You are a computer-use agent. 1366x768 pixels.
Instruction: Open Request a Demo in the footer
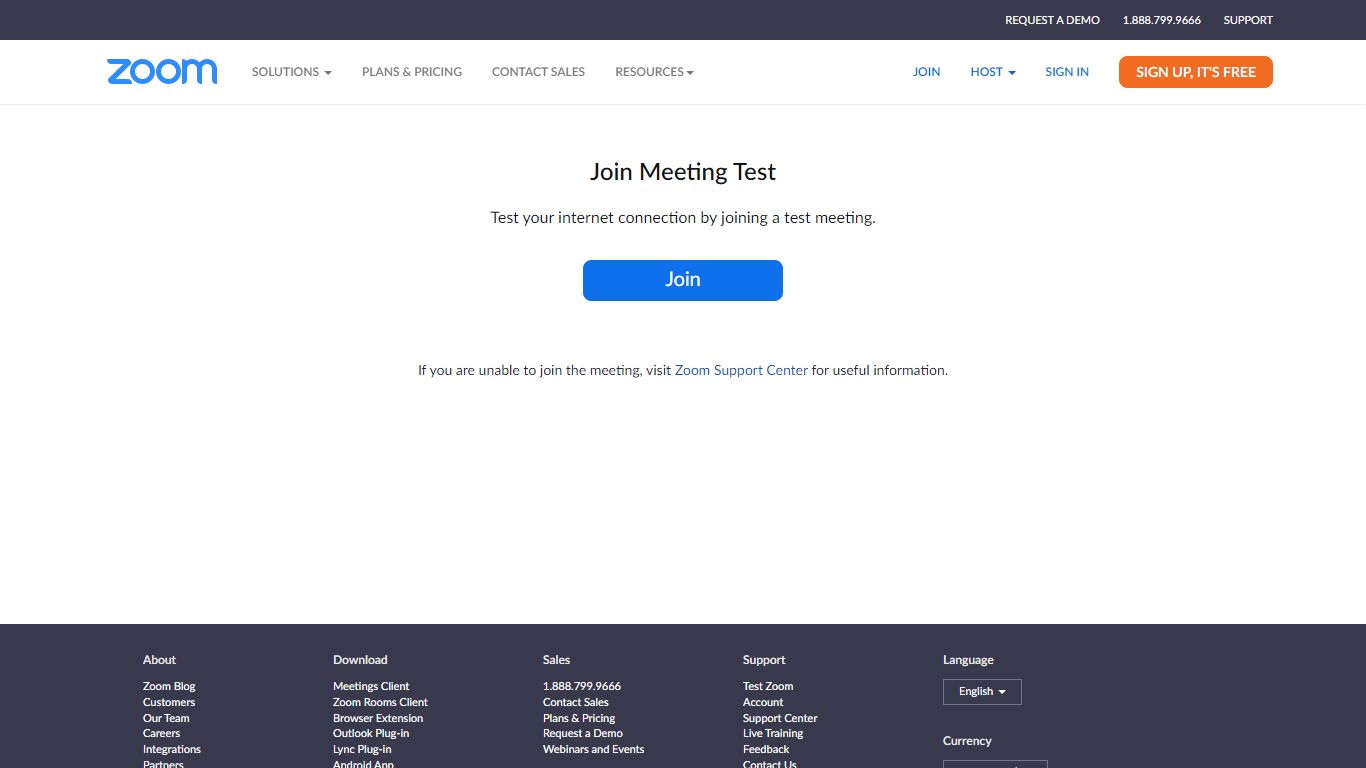point(583,733)
